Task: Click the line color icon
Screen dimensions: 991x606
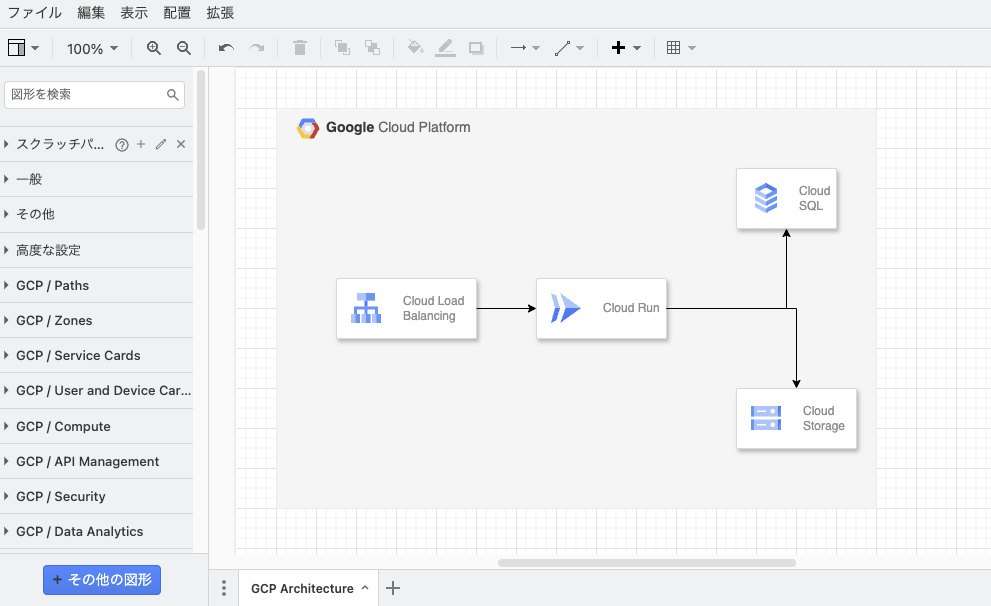Action: (x=445, y=48)
